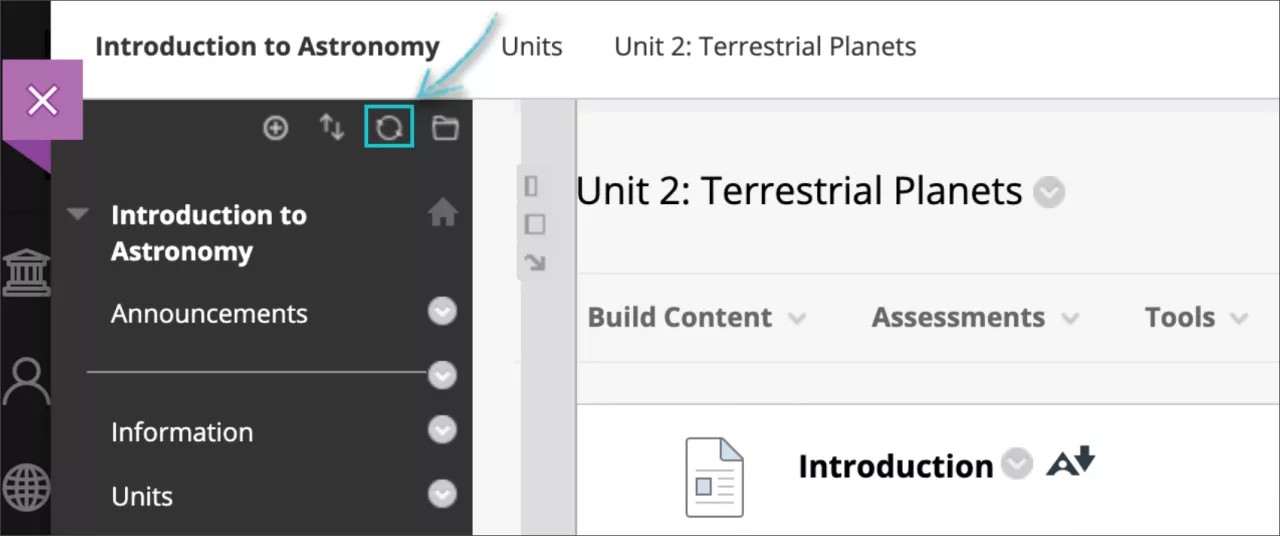Open the Tools menu
Viewport: 1280px width, 536px height.
(1196, 318)
